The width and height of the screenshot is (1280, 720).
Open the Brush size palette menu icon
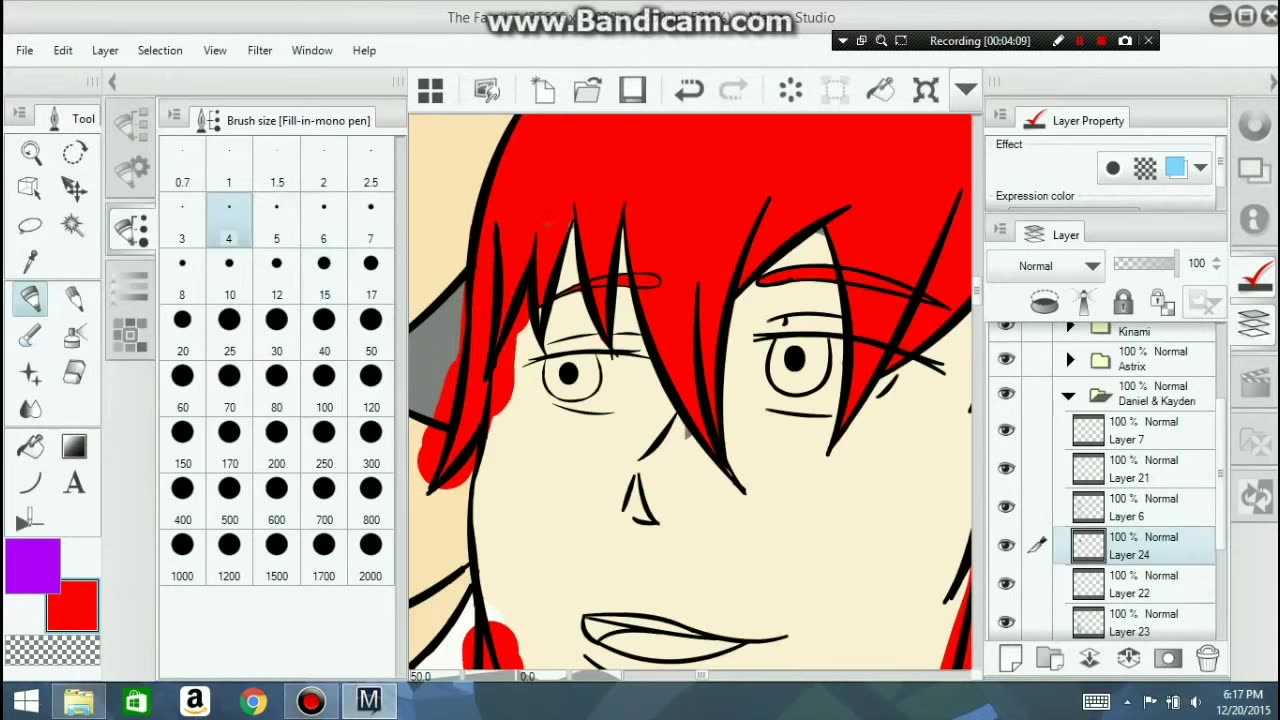(174, 116)
